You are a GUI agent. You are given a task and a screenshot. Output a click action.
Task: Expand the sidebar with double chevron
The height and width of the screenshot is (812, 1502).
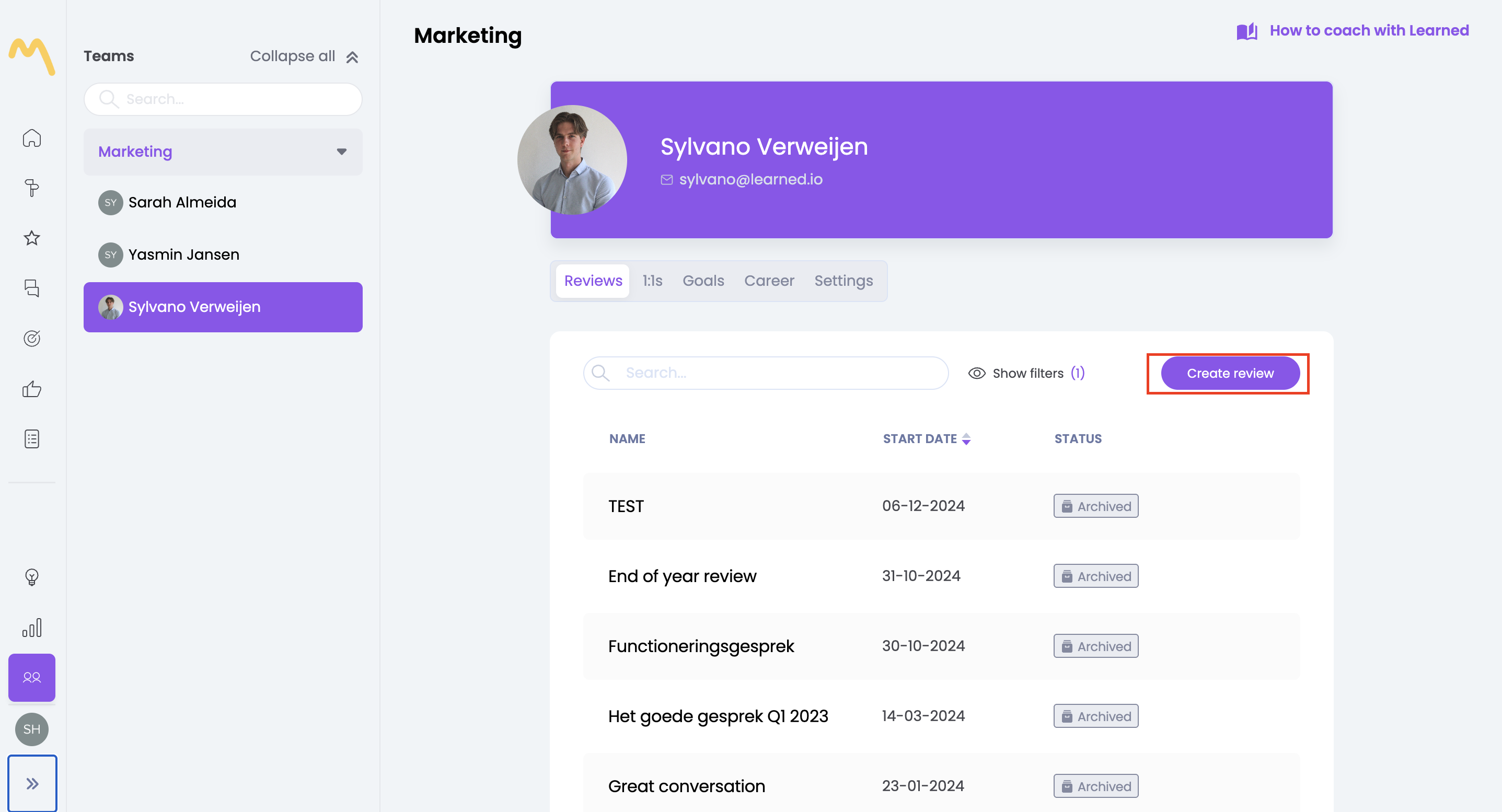click(x=32, y=783)
